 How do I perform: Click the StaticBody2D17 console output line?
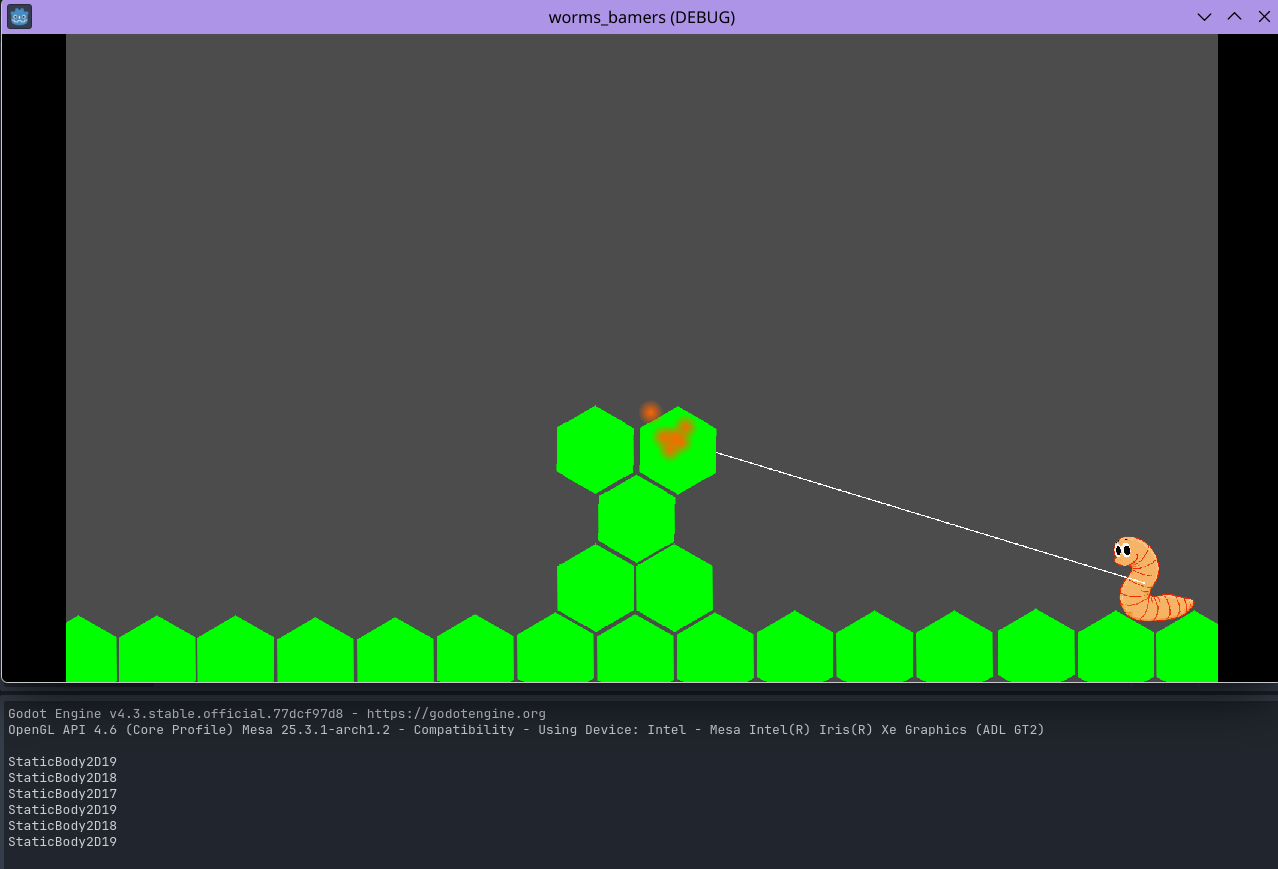(62, 794)
